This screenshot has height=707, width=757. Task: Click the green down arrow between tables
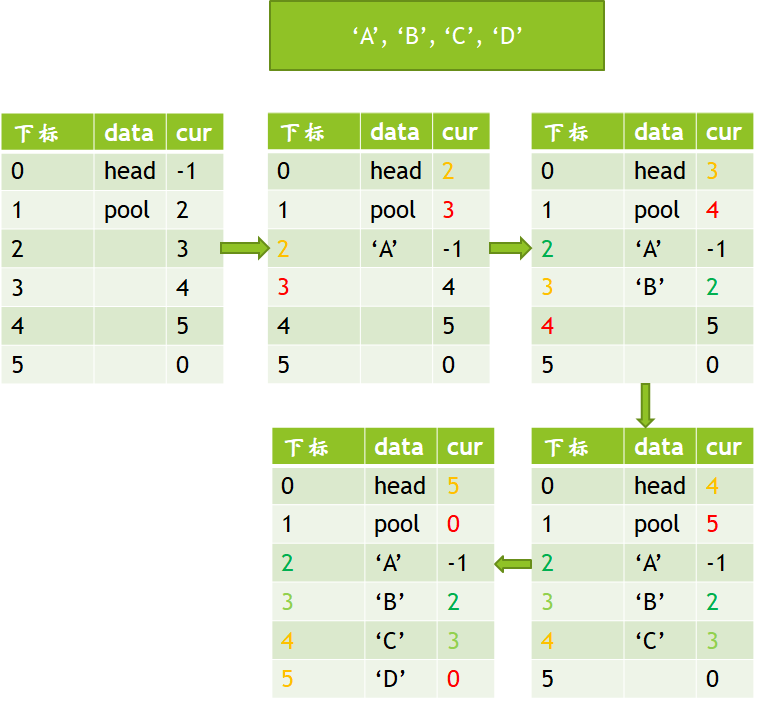[x=646, y=404]
